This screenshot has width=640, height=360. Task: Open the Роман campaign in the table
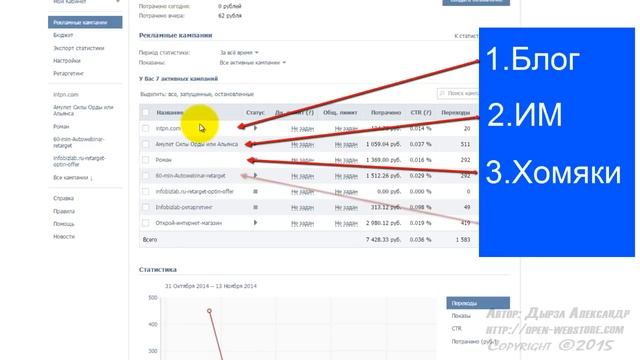pyautogui.click(x=164, y=160)
